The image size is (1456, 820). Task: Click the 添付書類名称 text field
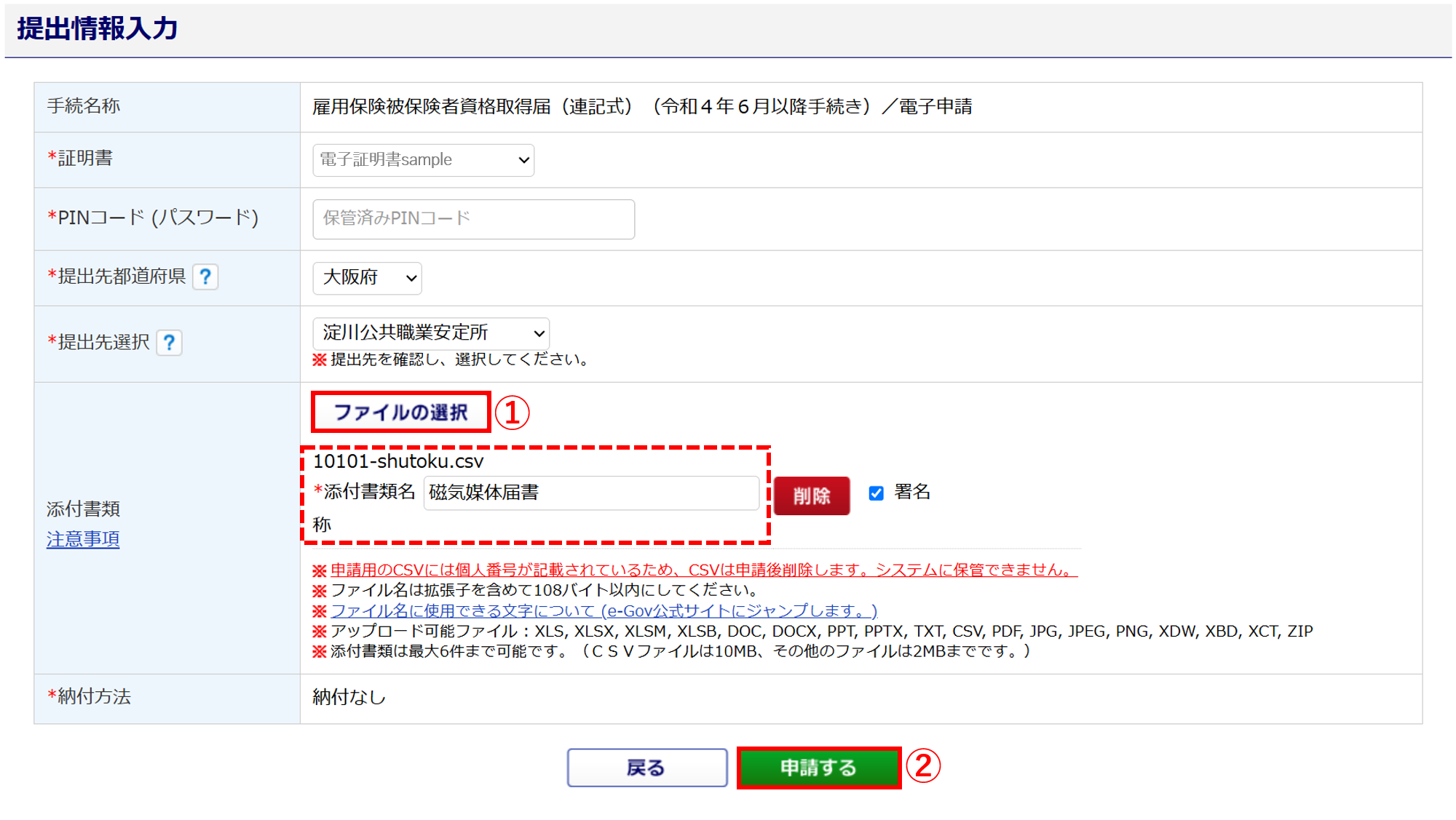coord(590,493)
